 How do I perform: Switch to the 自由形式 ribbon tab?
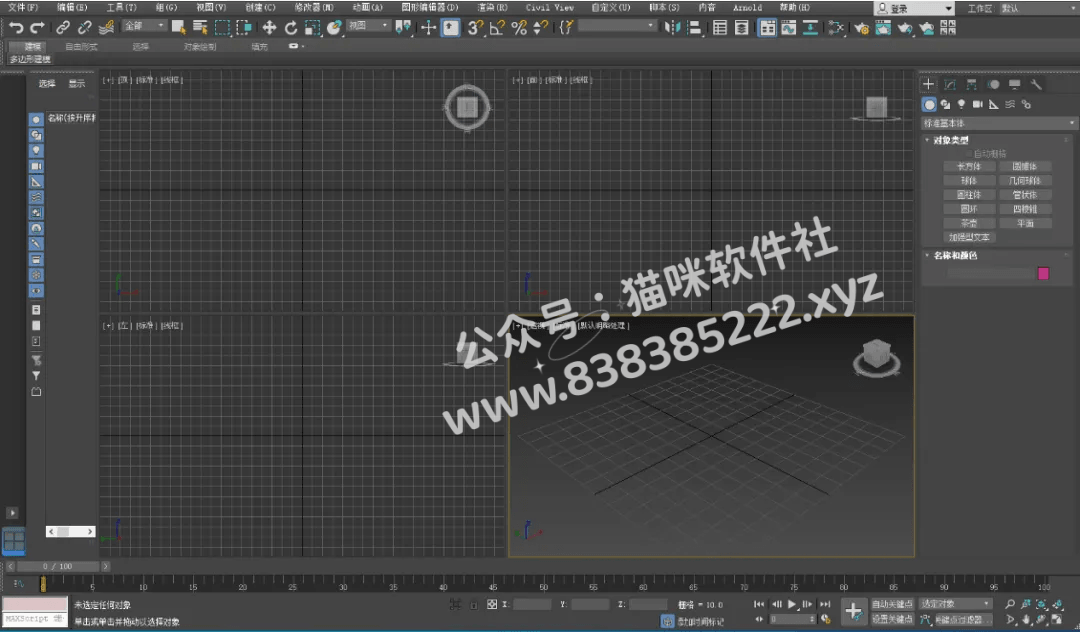[x=81, y=47]
